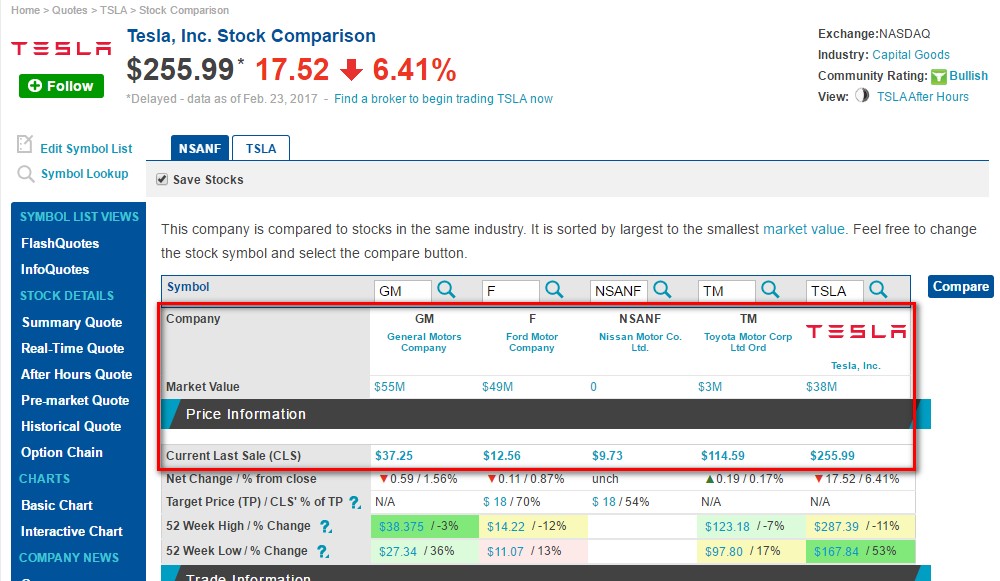This screenshot has height=581, width=1000.
Task: Open After Hours Quote in sidebar
Action: [77, 374]
